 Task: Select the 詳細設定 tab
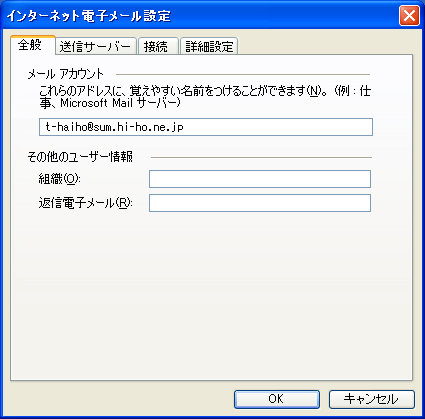coord(209,46)
